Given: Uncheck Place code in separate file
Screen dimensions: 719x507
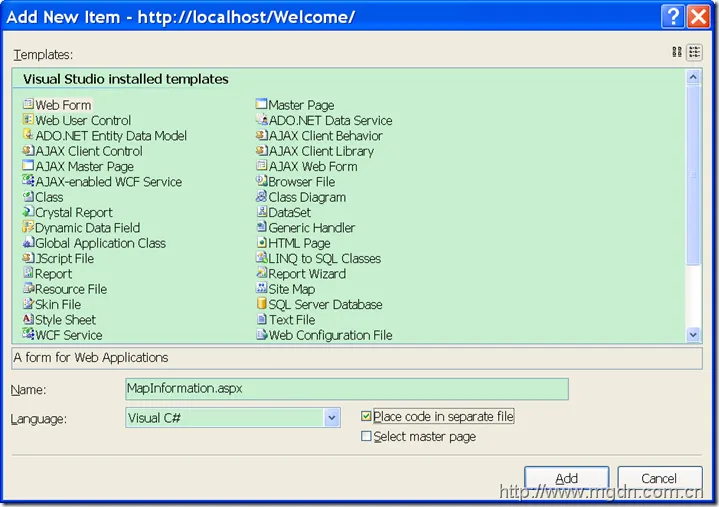Looking at the screenshot, I should (x=366, y=416).
